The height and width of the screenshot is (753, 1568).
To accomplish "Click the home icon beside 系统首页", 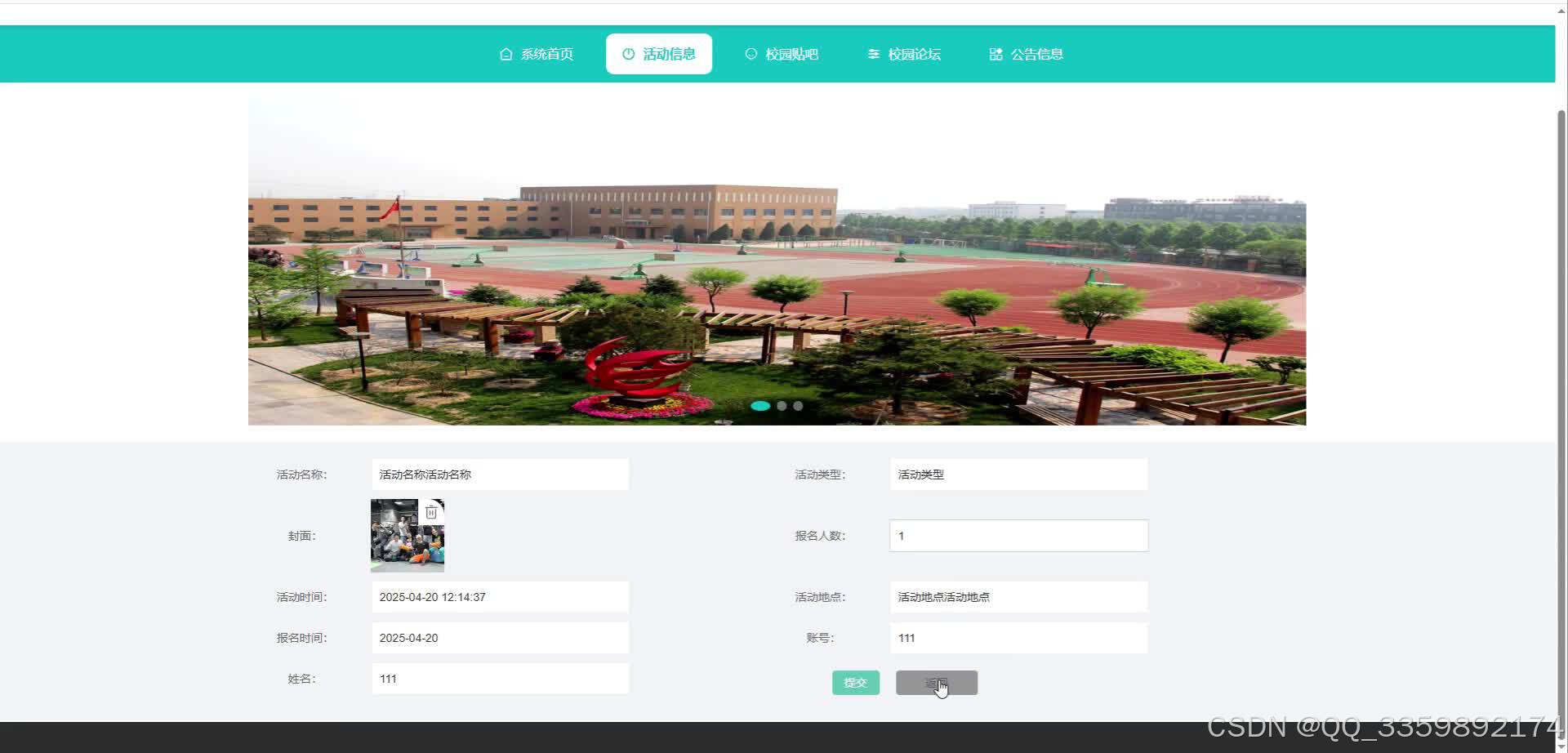I will click(506, 54).
